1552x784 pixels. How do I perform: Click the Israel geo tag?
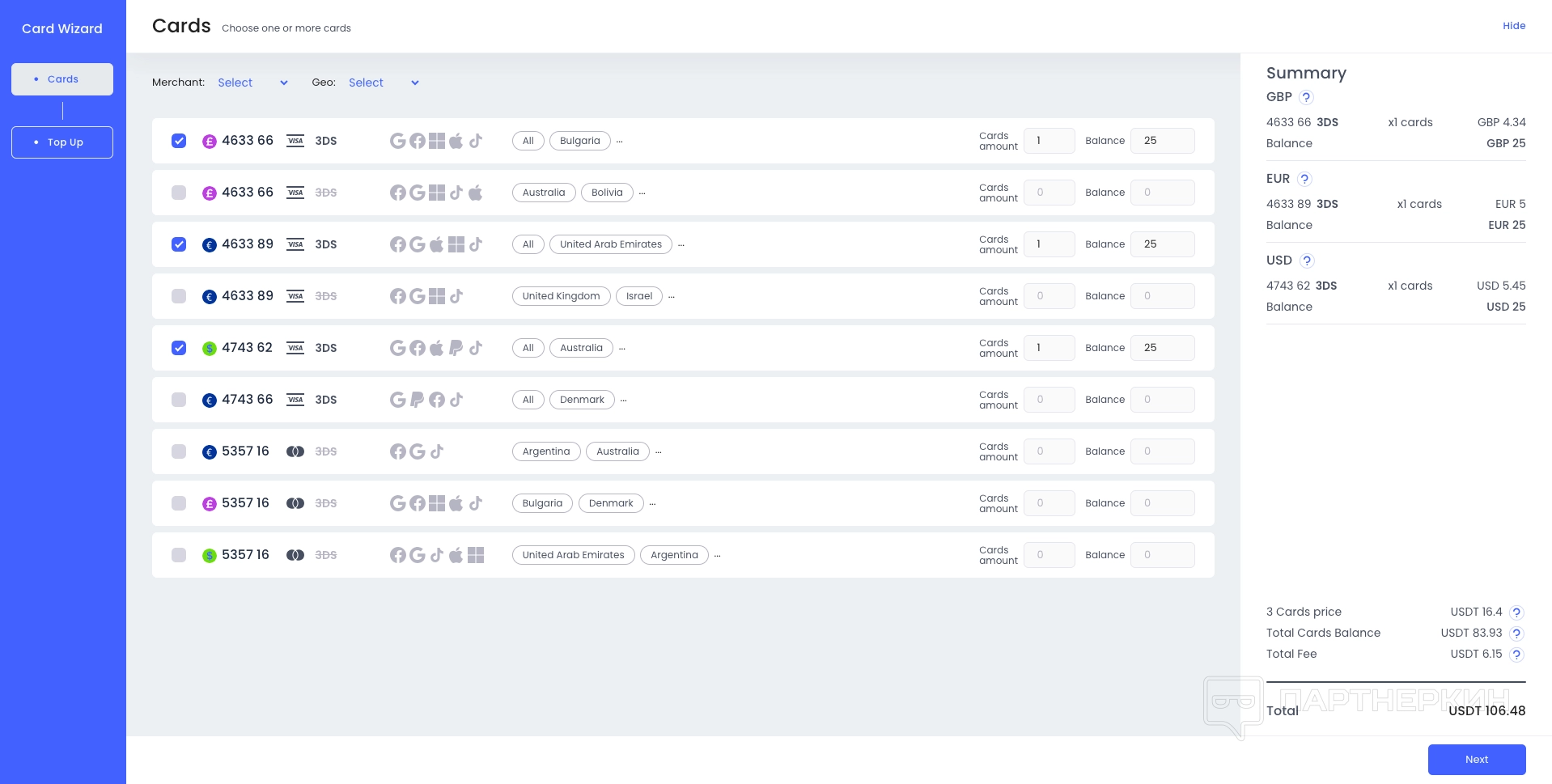639,296
